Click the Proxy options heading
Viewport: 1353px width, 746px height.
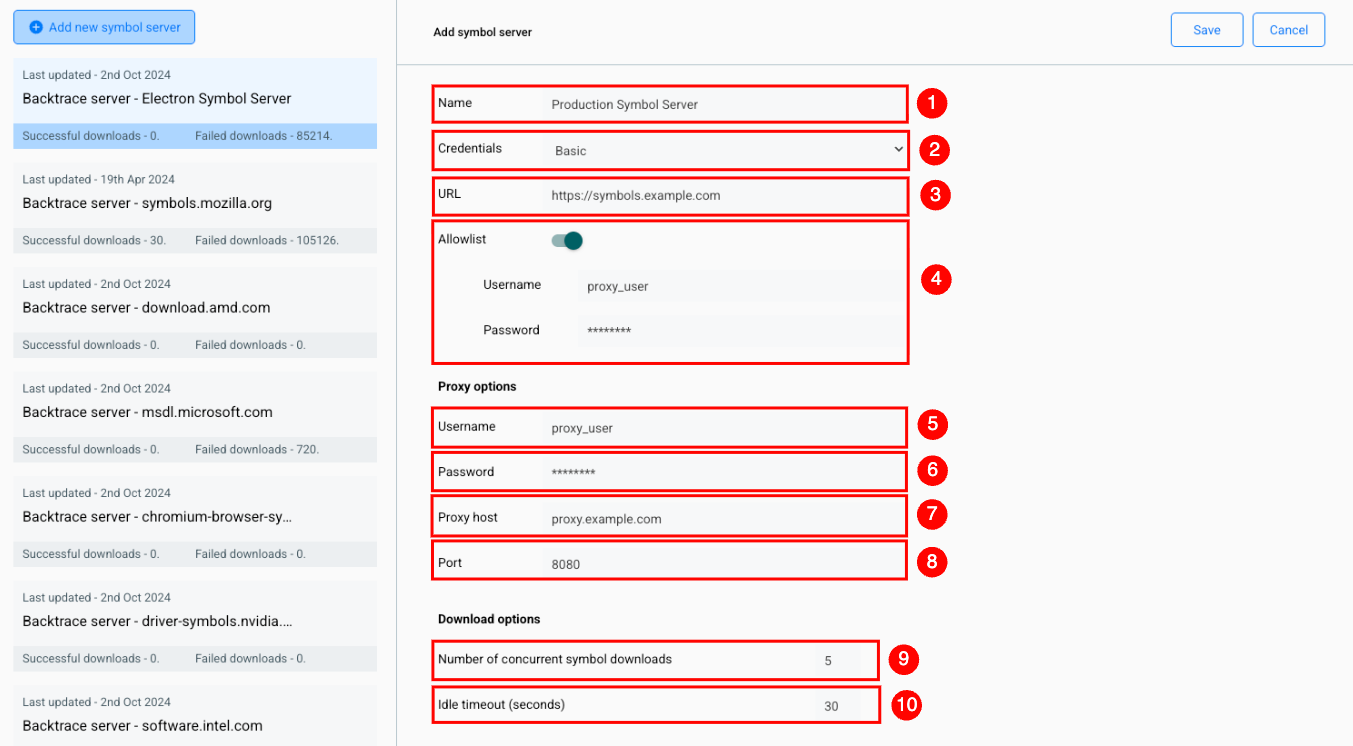click(477, 386)
